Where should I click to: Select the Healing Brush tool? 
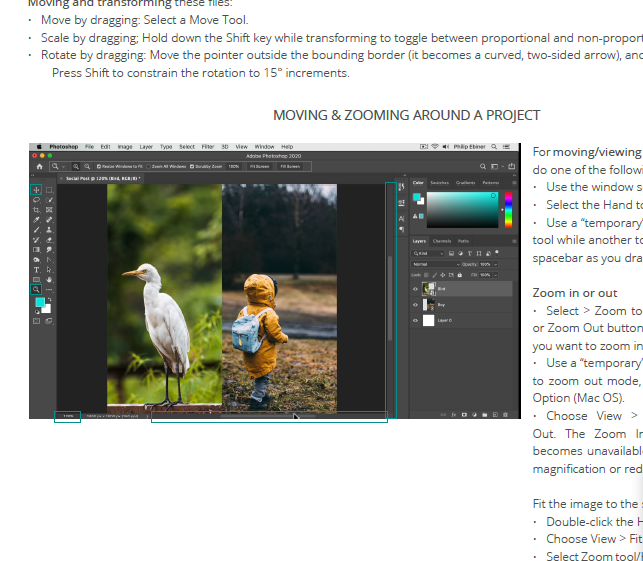coord(49,220)
